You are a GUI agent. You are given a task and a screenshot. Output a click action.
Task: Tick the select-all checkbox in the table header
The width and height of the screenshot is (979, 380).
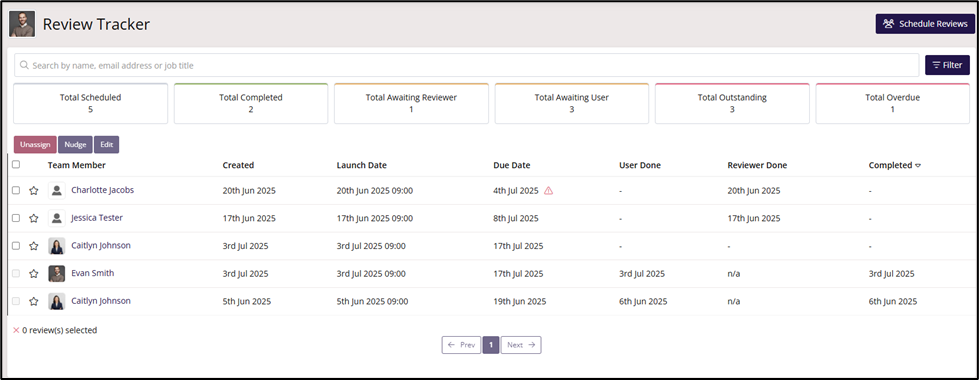16,165
